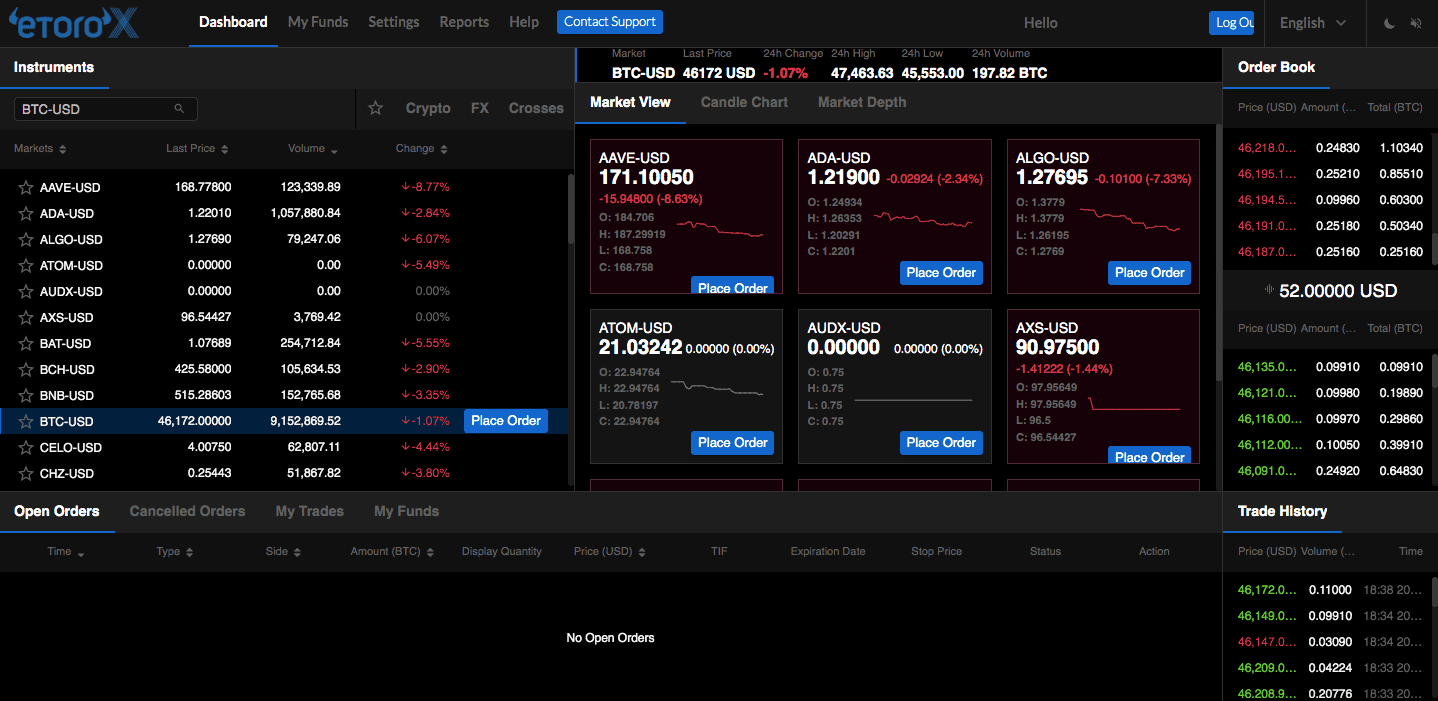
Task: Click the Contact Support button
Action: (x=609, y=21)
